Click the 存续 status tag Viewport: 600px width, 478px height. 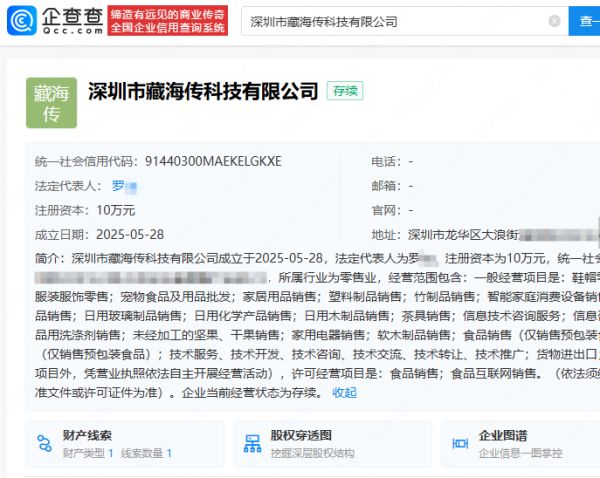tap(345, 91)
